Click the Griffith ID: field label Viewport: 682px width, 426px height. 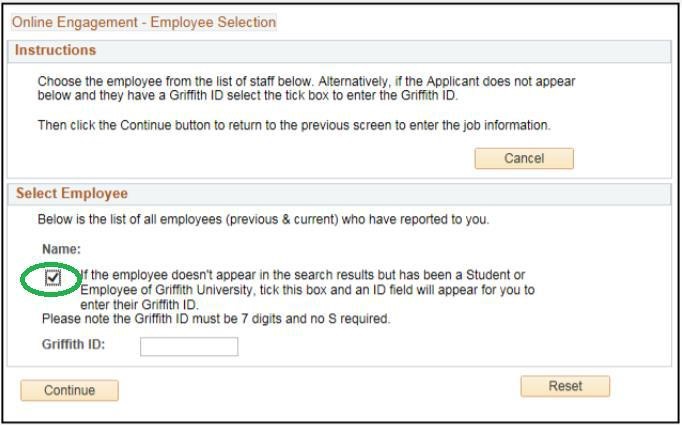pos(73,345)
